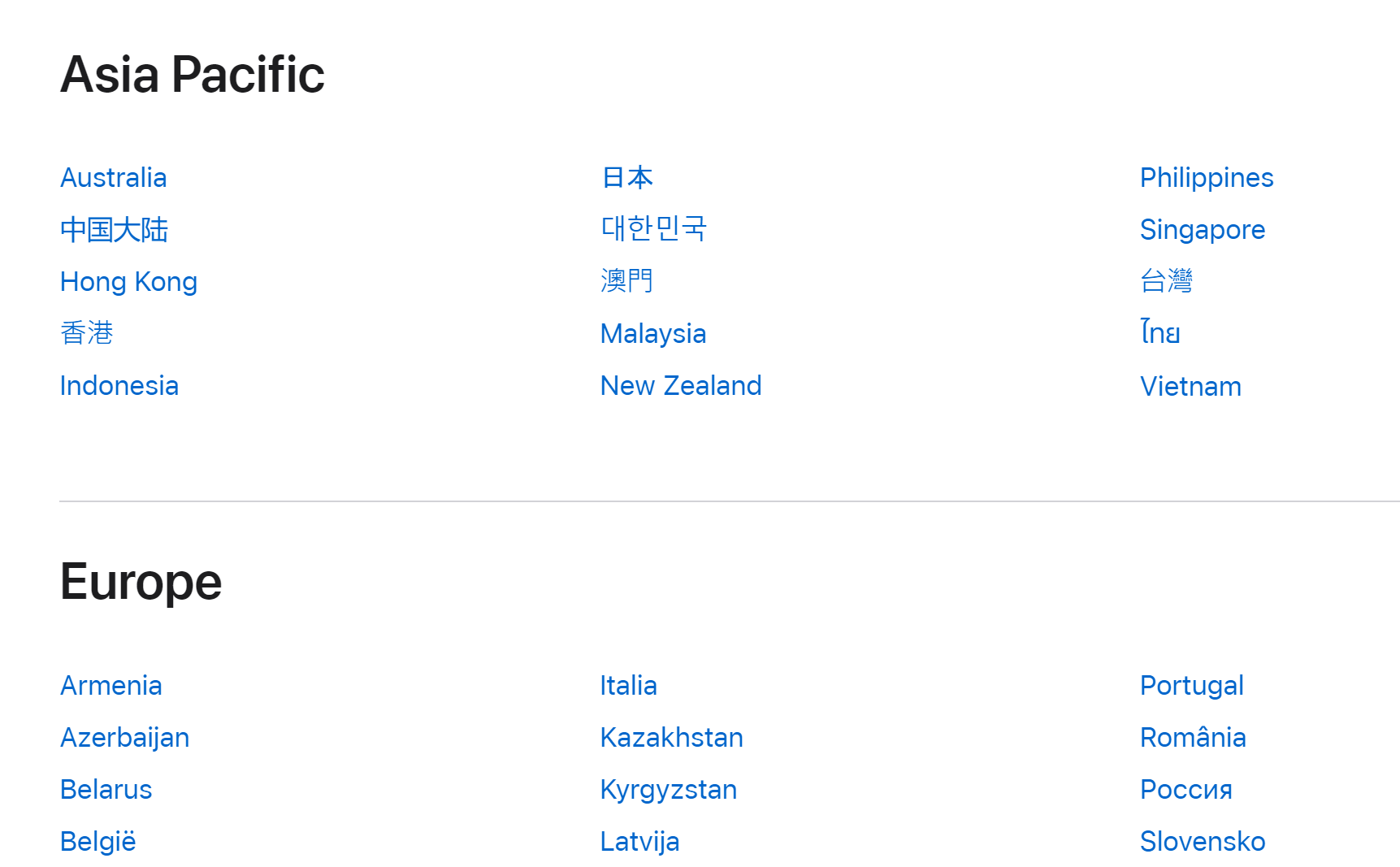Viewport: 1400px width, 867px height.
Task: Open the Portugal link
Action: point(1192,686)
